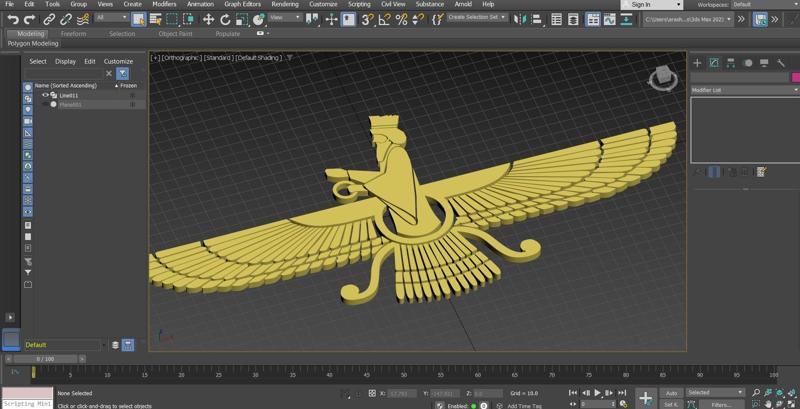This screenshot has width=800, height=409.
Task: Toggle the Spinner Snap button
Action: click(x=418, y=20)
